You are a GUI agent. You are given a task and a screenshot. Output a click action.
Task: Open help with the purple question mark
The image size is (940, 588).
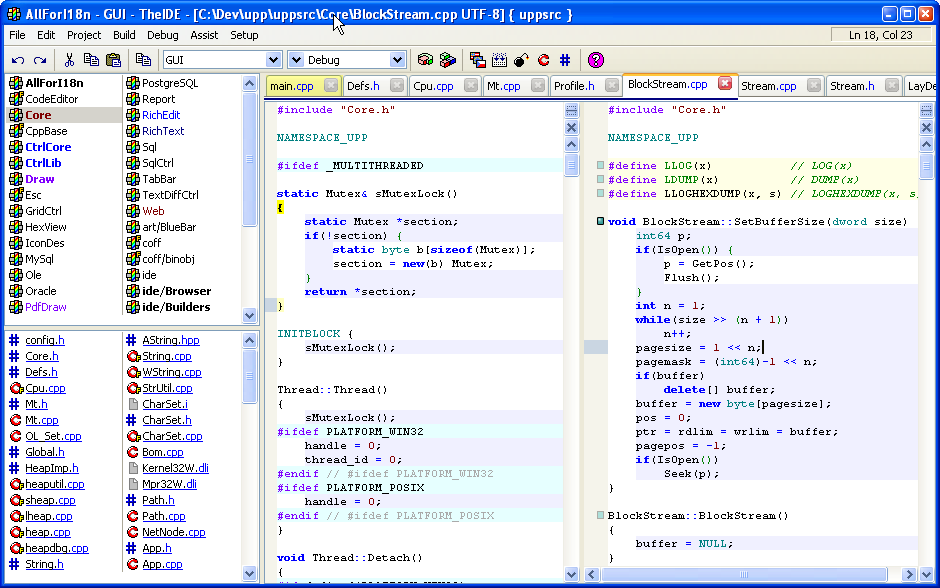(x=596, y=60)
